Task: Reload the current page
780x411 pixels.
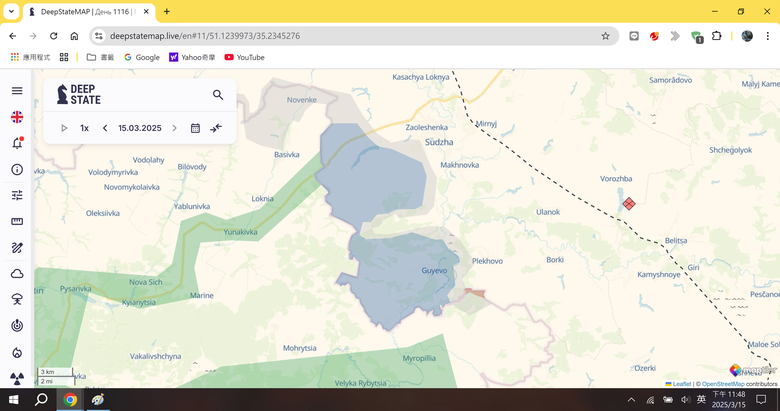Action: point(53,36)
